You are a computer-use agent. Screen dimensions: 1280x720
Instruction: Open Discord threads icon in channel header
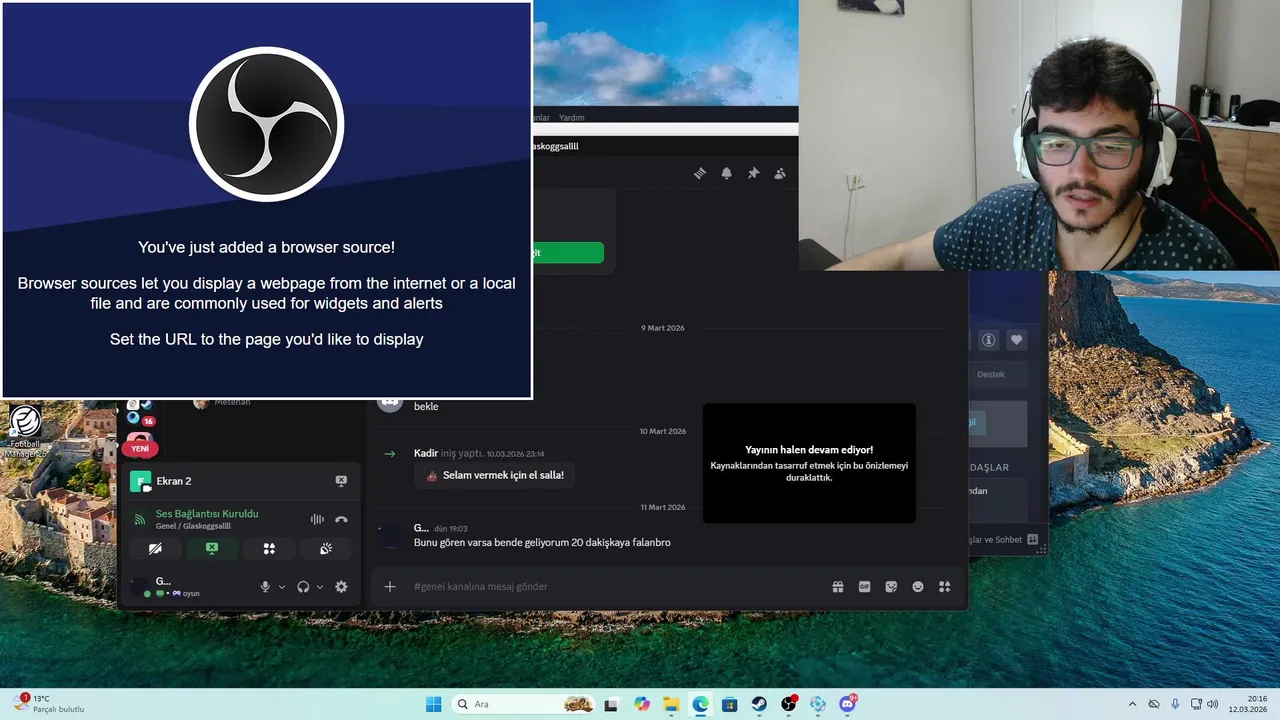click(700, 173)
